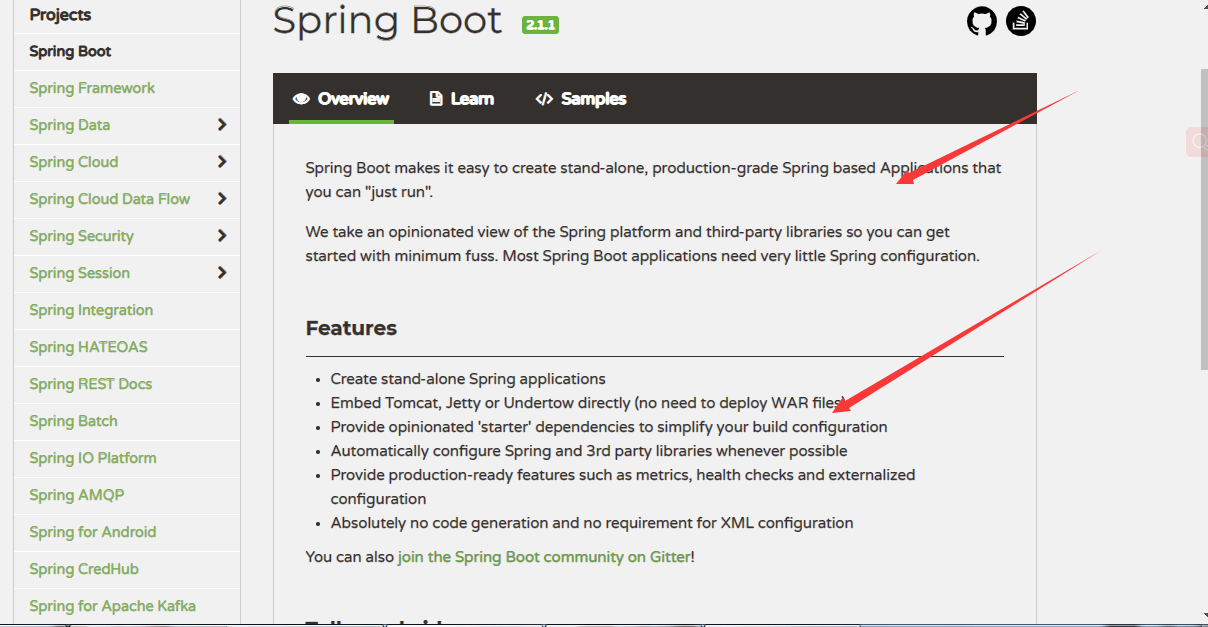Click the Spring Boot page title
This screenshot has height=627, width=1208.
(388, 20)
